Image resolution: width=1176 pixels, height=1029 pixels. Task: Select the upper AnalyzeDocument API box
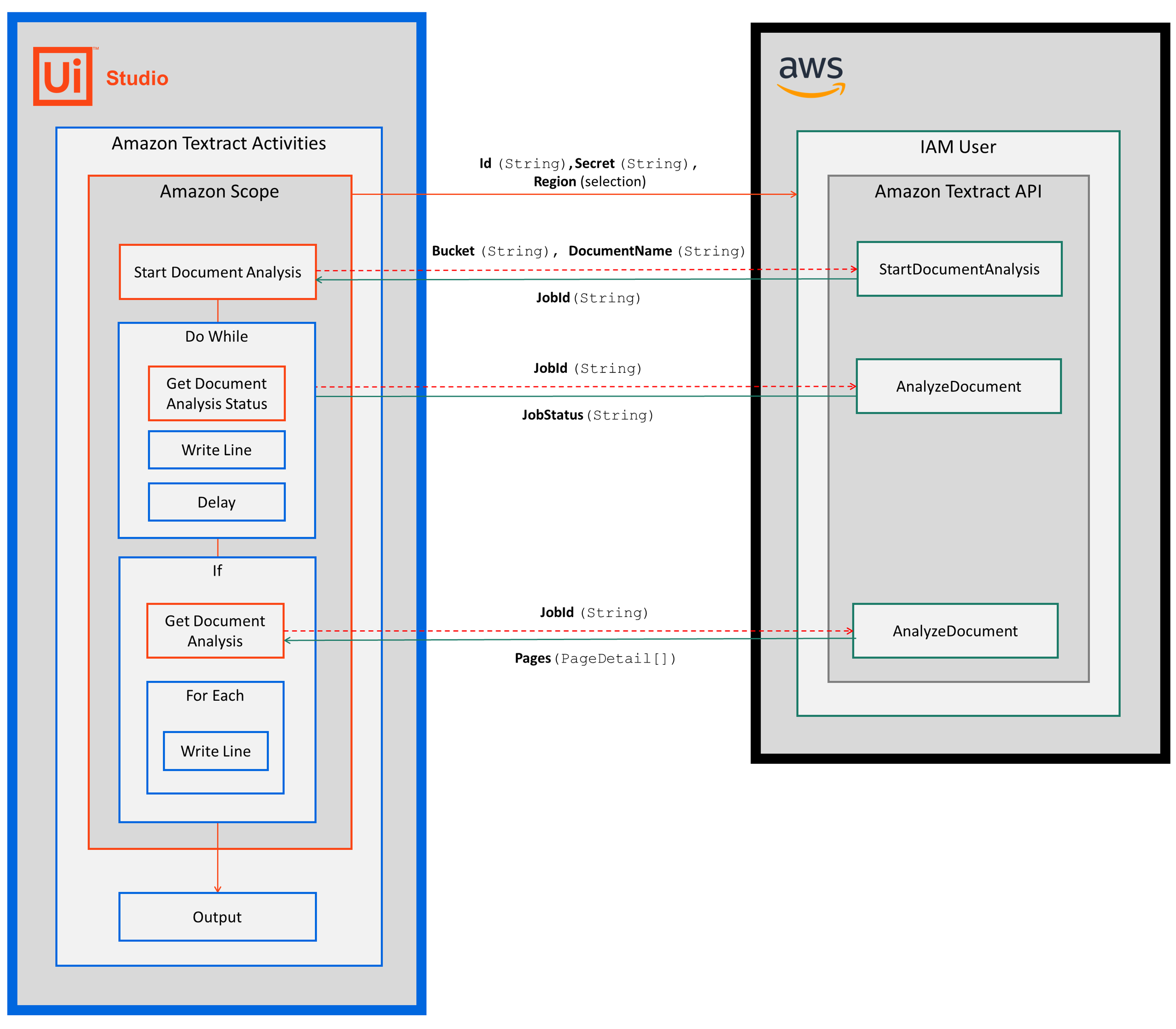pos(959,386)
